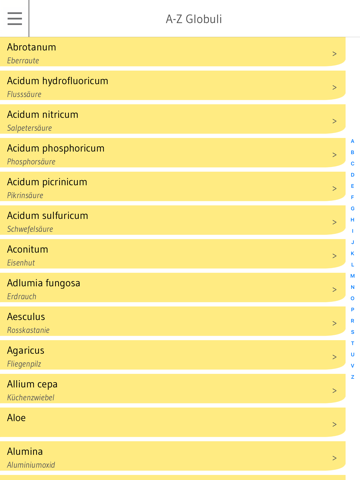Screen dimensions: 360x480
Task: Click the arrow on Aloe row
Action: (334, 424)
